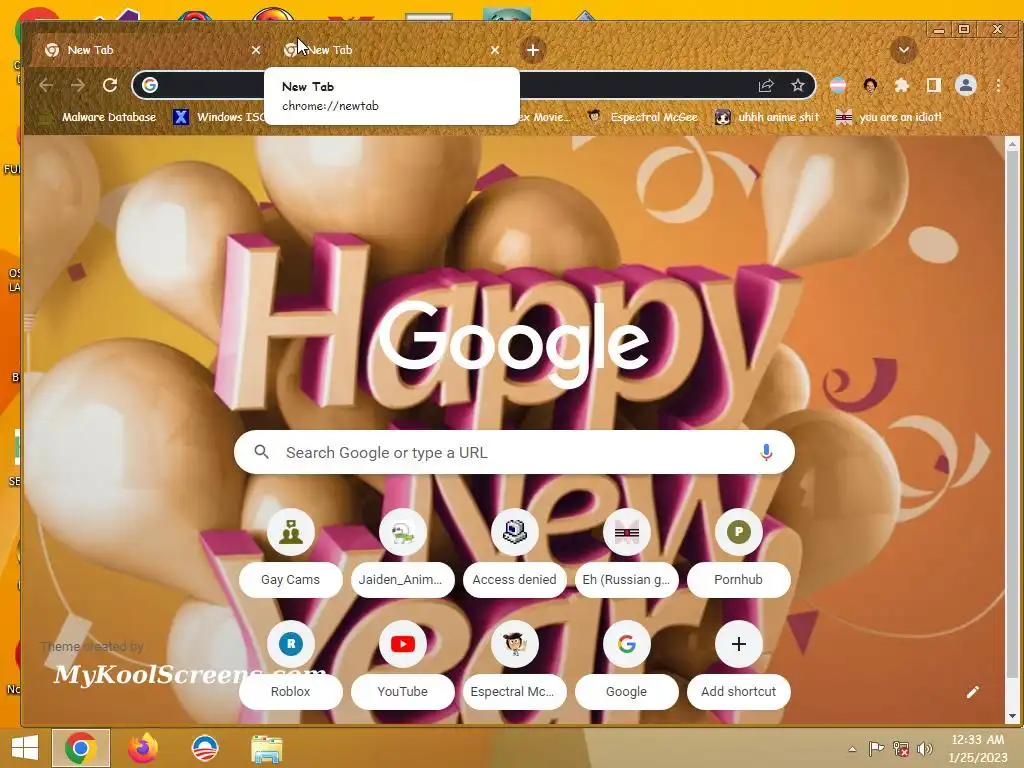1024x768 pixels.
Task: Open you are an idiot bookmark
Action: (x=889, y=117)
